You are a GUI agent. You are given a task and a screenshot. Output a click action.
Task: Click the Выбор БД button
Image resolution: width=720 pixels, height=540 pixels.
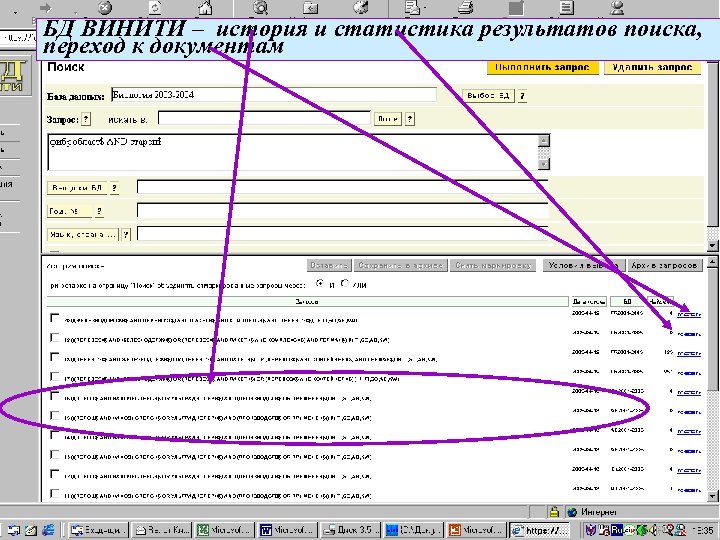coord(488,96)
